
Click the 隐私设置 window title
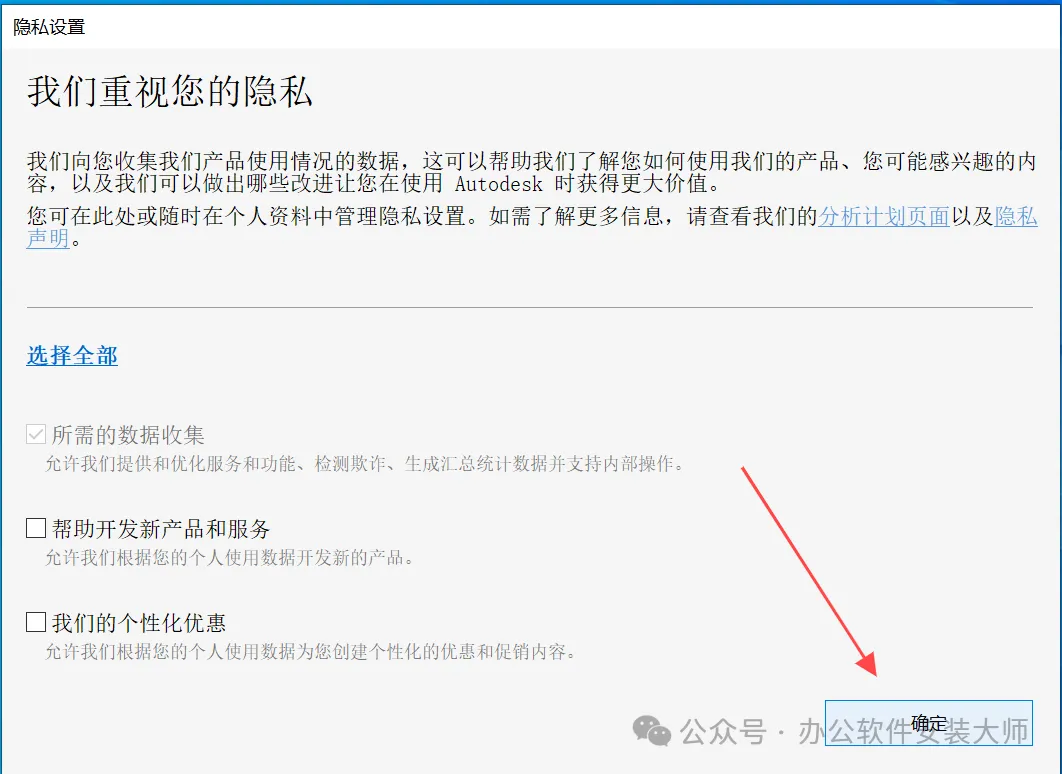coord(49,27)
